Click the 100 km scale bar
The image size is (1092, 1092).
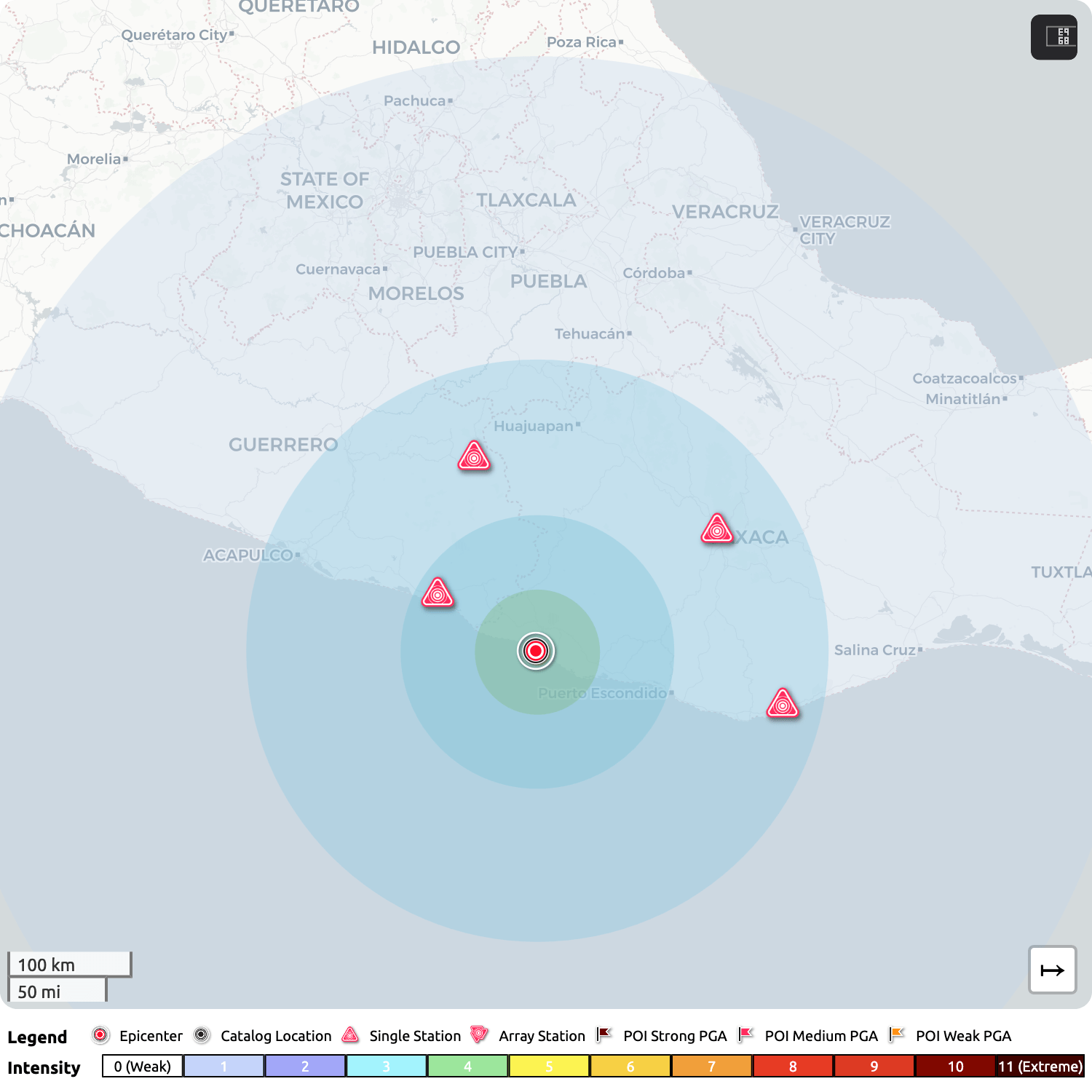69,965
